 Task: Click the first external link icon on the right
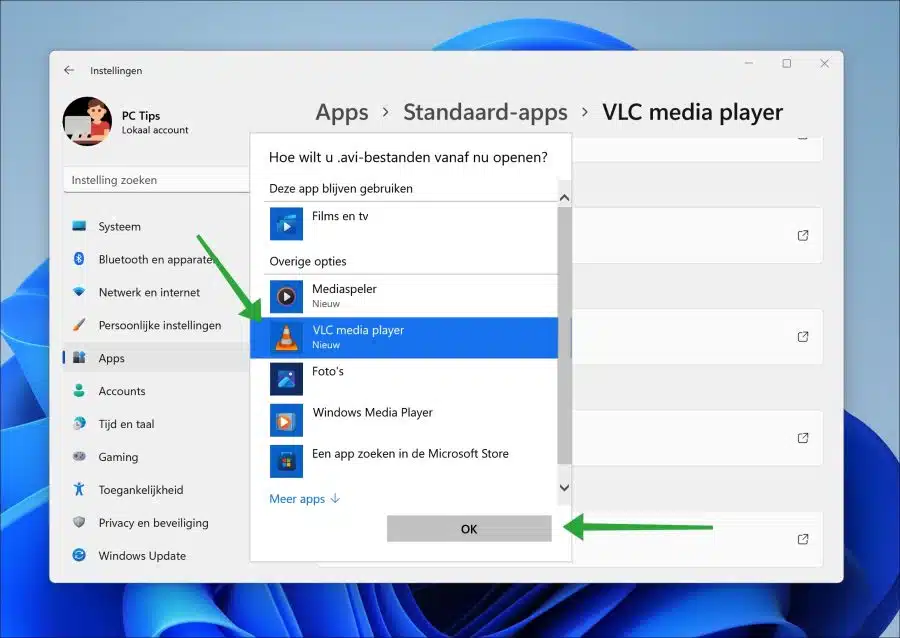click(x=803, y=235)
